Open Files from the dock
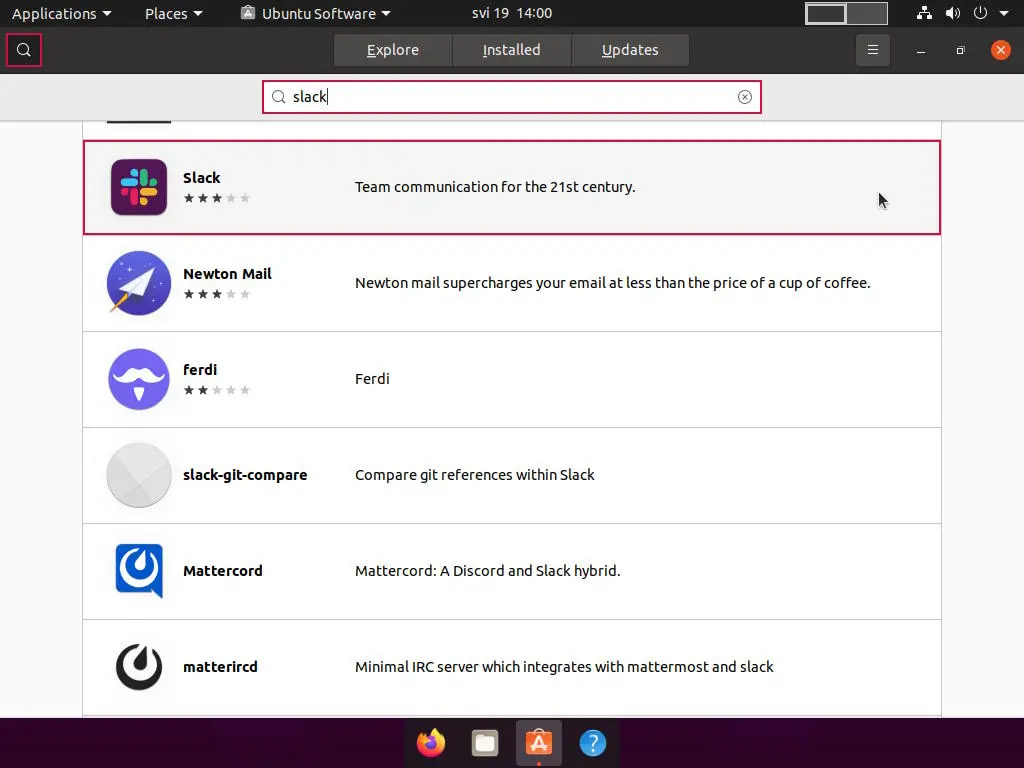 point(485,743)
